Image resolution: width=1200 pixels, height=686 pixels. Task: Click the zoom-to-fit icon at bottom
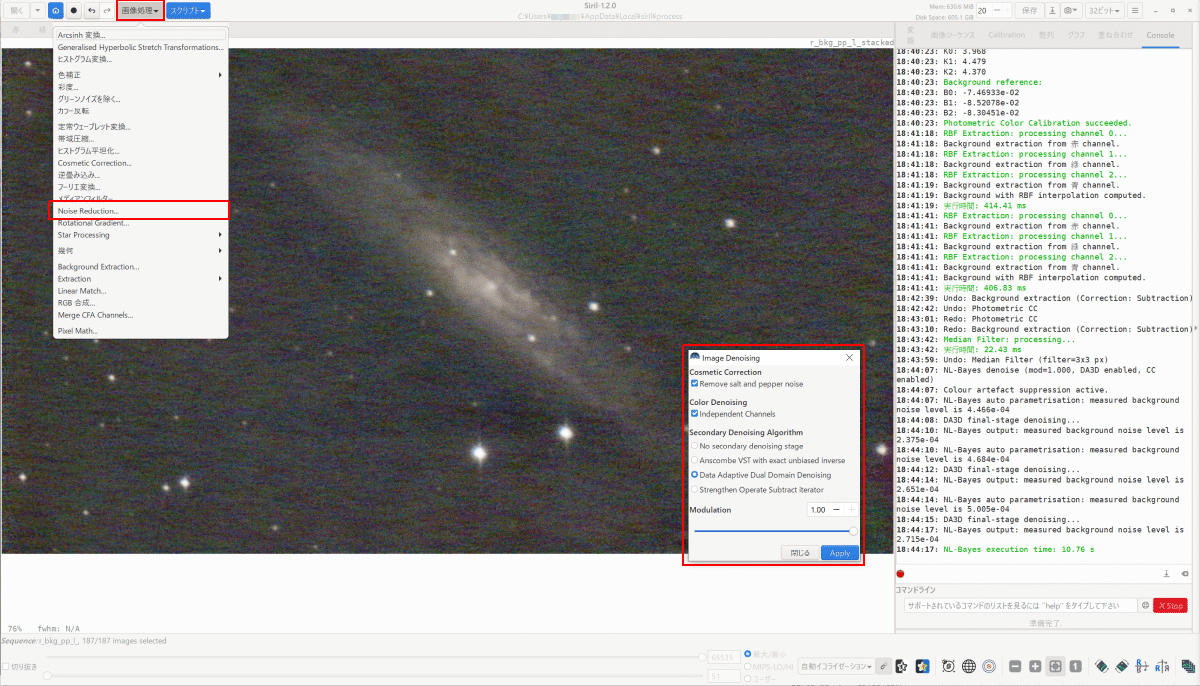pyautogui.click(x=1055, y=666)
